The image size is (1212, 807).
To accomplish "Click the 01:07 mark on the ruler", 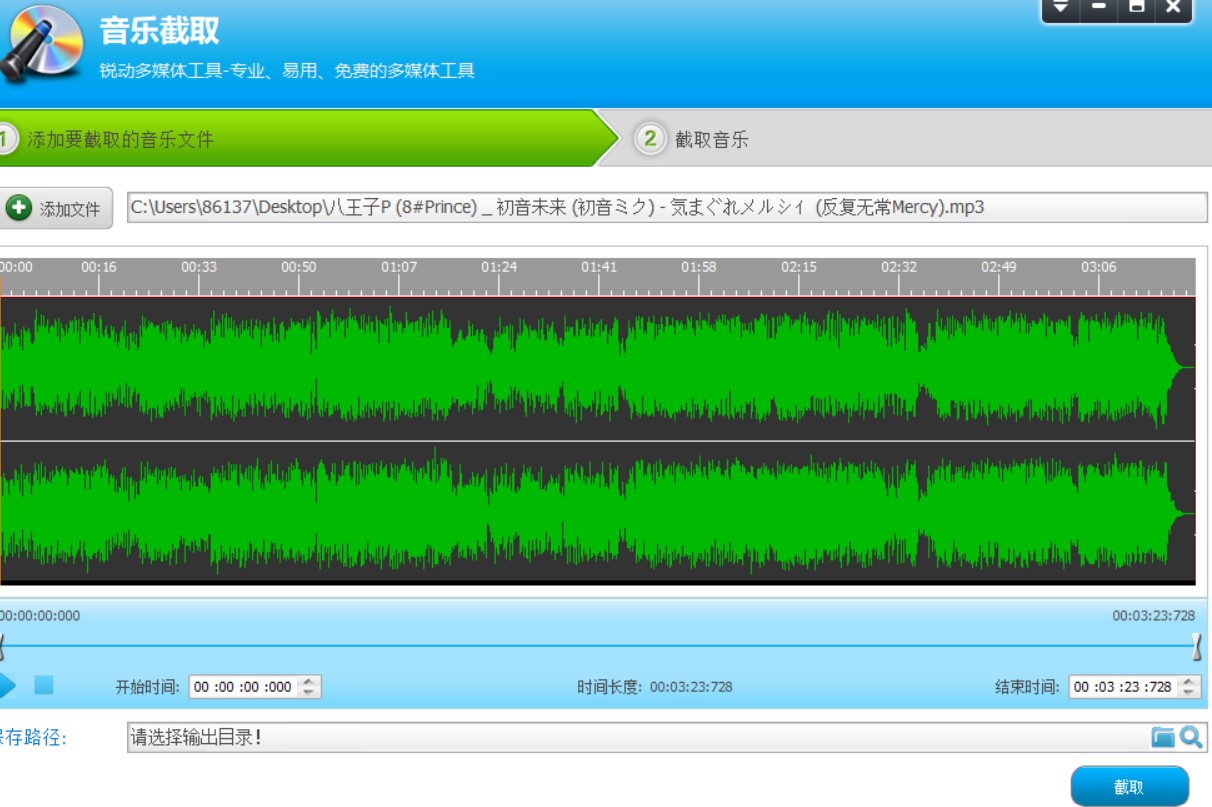I will coord(399,267).
